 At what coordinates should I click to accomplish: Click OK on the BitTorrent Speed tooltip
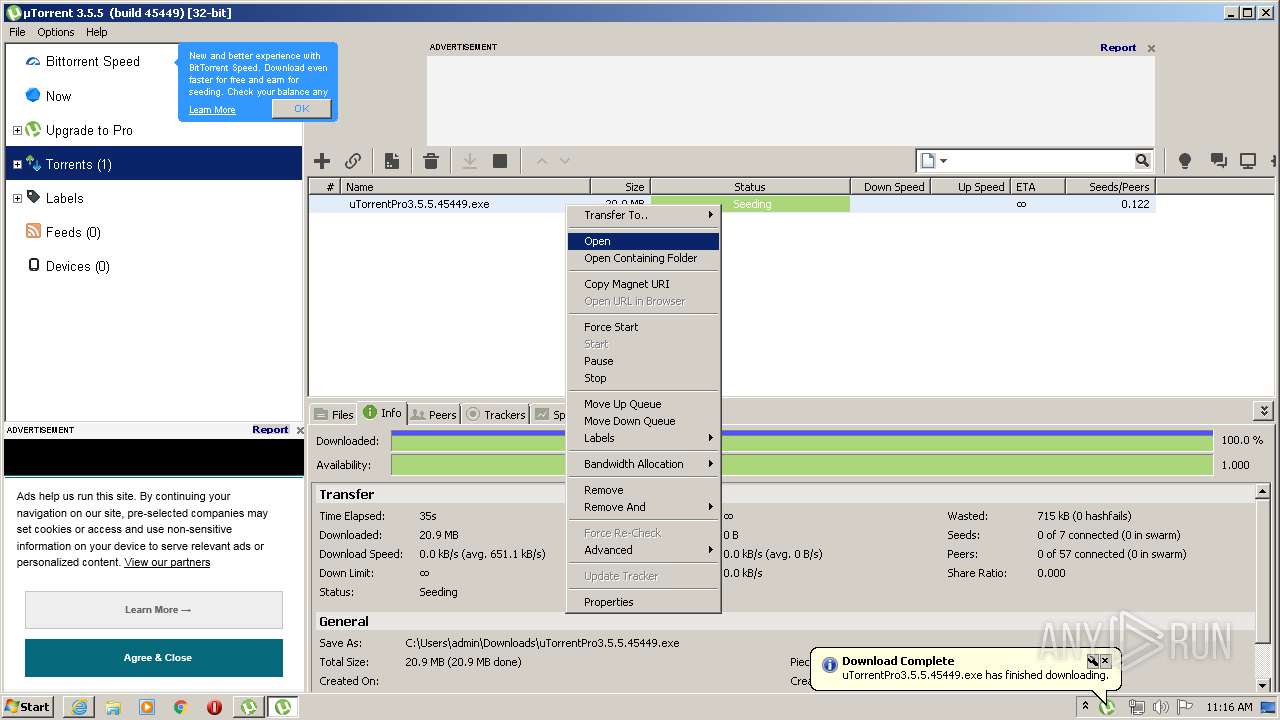[301, 109]
